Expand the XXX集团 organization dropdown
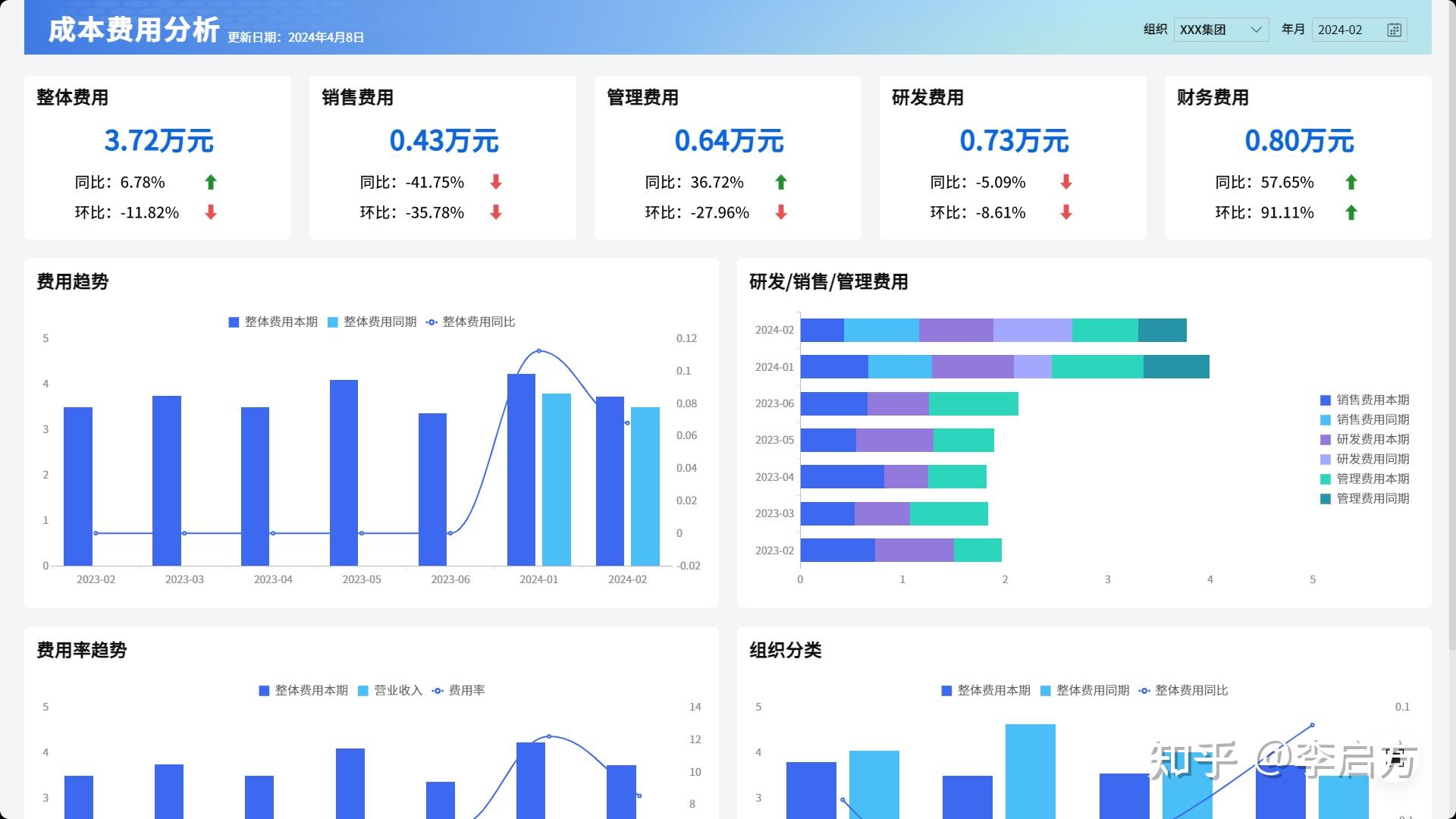Screen dimensions: 1456x819 tap(1221, 30)
